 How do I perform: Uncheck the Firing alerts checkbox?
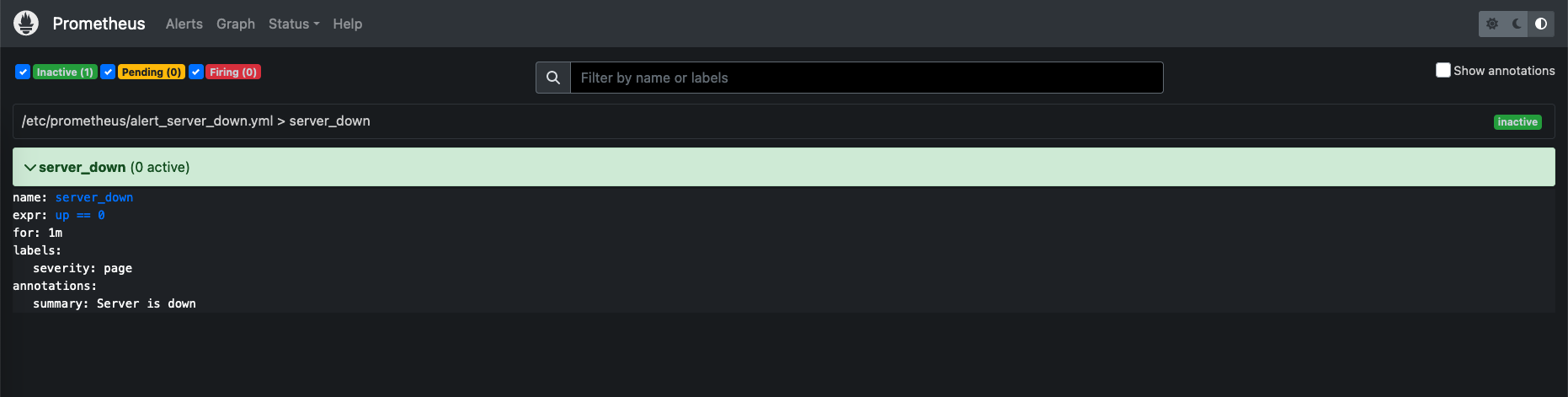click(x=195, y=72)
